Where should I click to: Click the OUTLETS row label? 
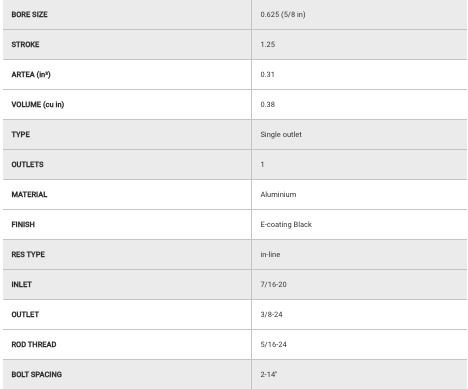coord(27,164)
